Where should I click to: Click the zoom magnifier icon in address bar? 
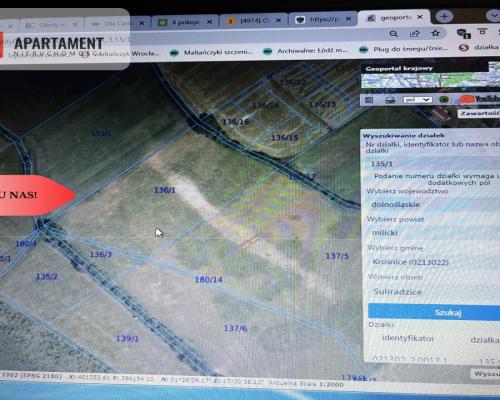point(394,34)
